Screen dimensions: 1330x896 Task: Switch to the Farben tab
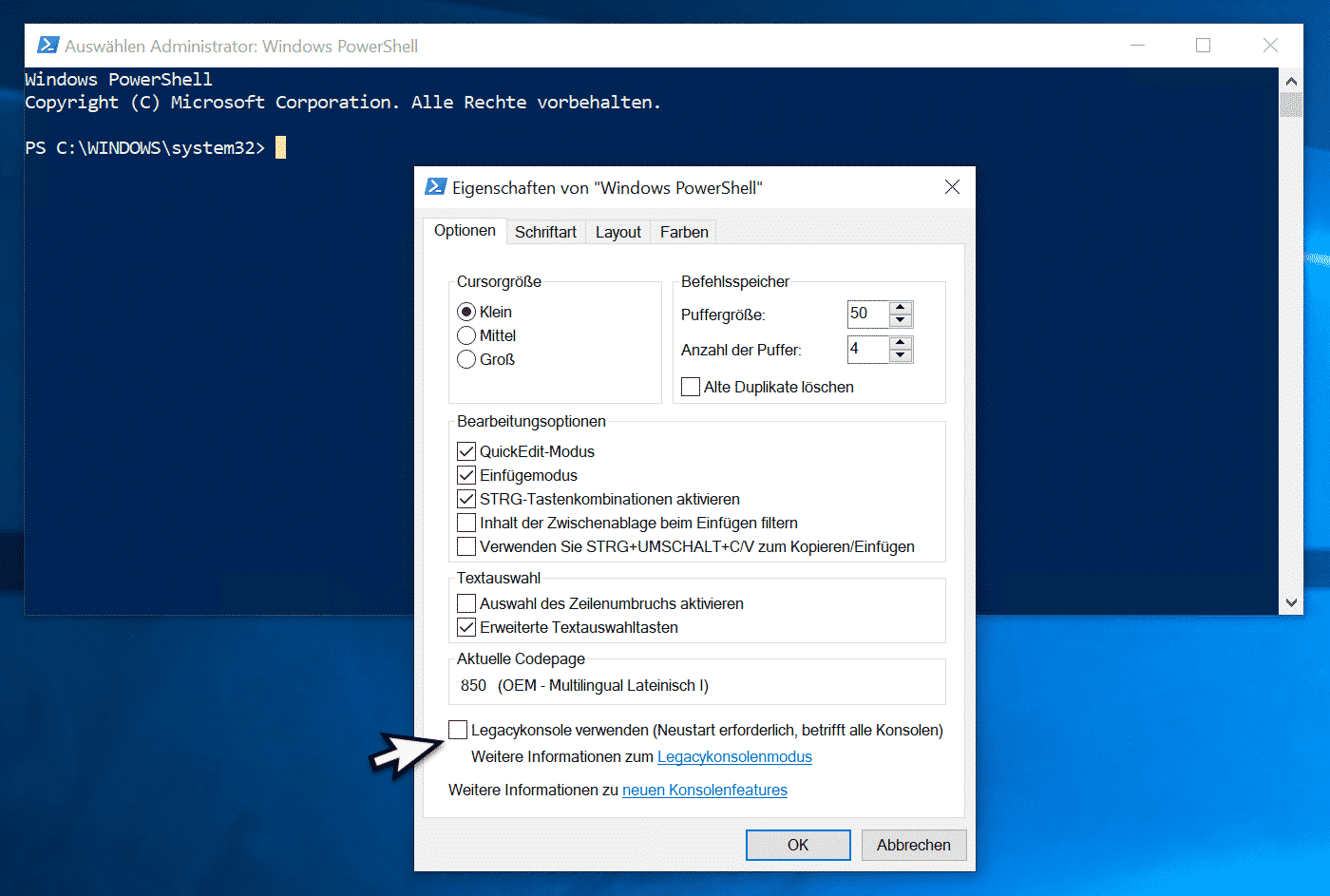[x=684, y=232]
